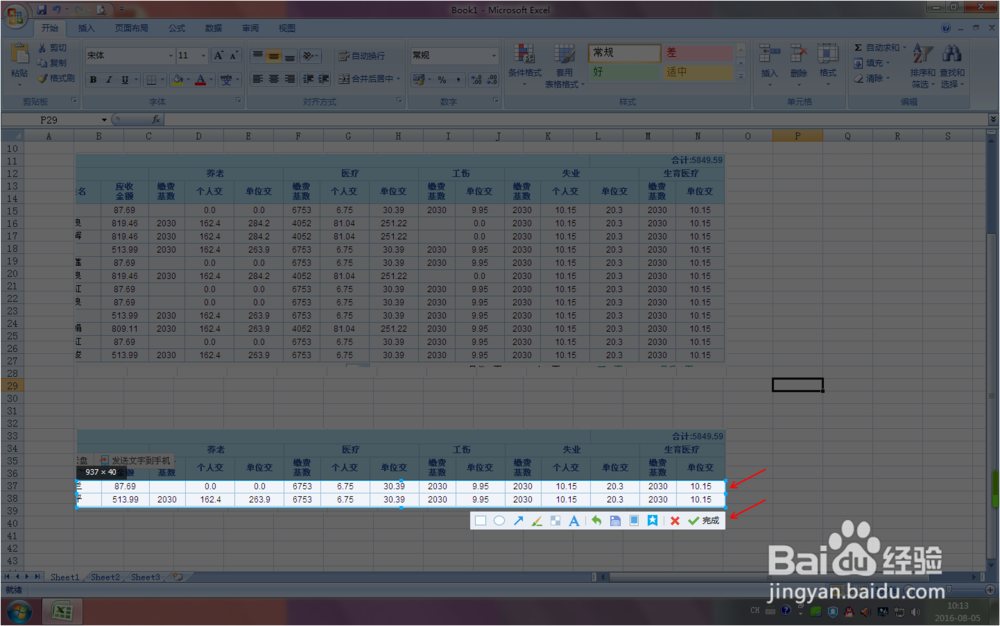Select the ellipse annotation tool
Image resolution: width=1000 pixels, height=626 pixels.
(x=499, y=521)
